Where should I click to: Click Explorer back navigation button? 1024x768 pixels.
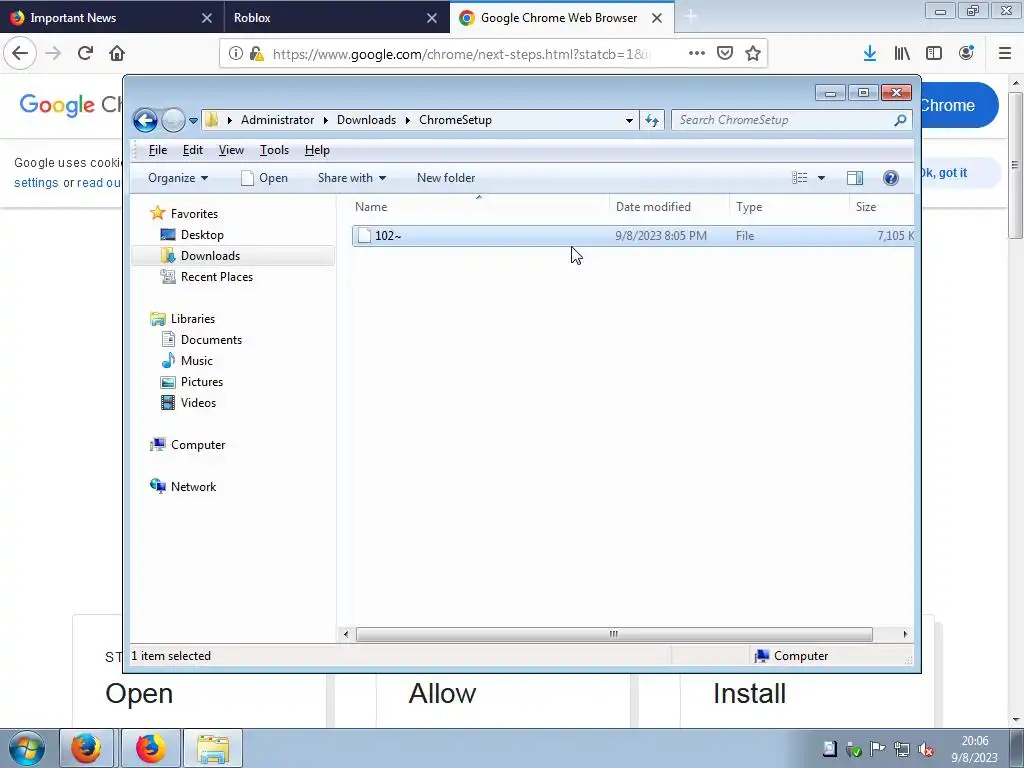coord(145,120)
